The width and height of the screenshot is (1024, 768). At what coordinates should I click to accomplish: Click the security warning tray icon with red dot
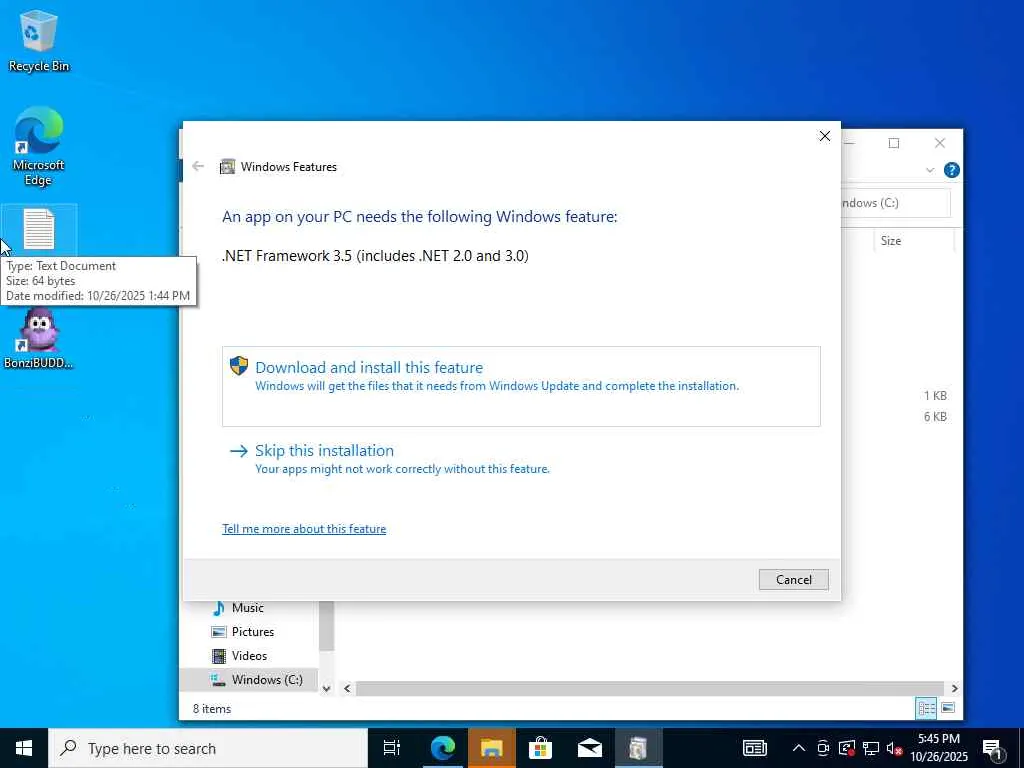pyautogui.click(x=847, y=748)
